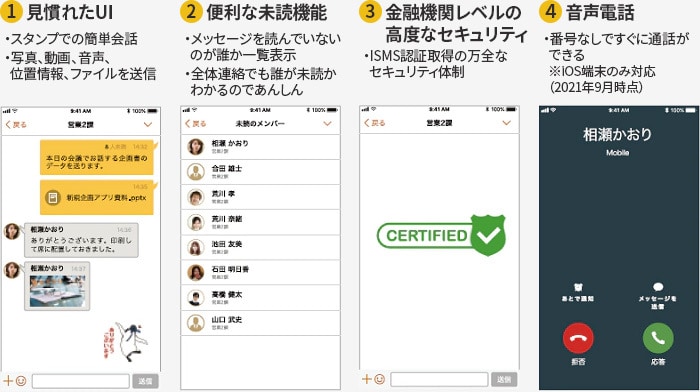Viewport: 700px width, 392px height.
Task: Open the shared photo thumbnail in the chat
Action: click(x=57, y=291)
